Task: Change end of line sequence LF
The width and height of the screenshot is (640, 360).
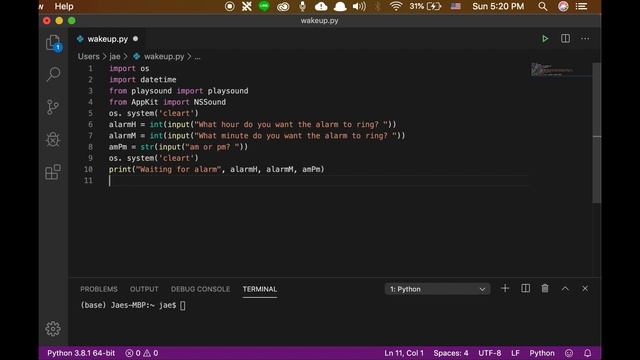Action: pos(515,353)
